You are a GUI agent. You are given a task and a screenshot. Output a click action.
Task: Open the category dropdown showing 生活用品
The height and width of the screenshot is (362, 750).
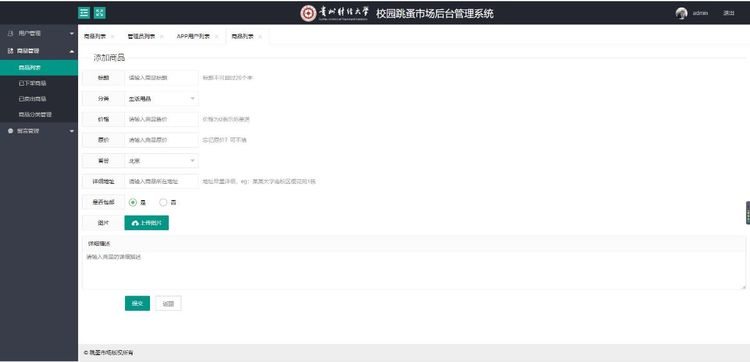[x=161, y=99]
